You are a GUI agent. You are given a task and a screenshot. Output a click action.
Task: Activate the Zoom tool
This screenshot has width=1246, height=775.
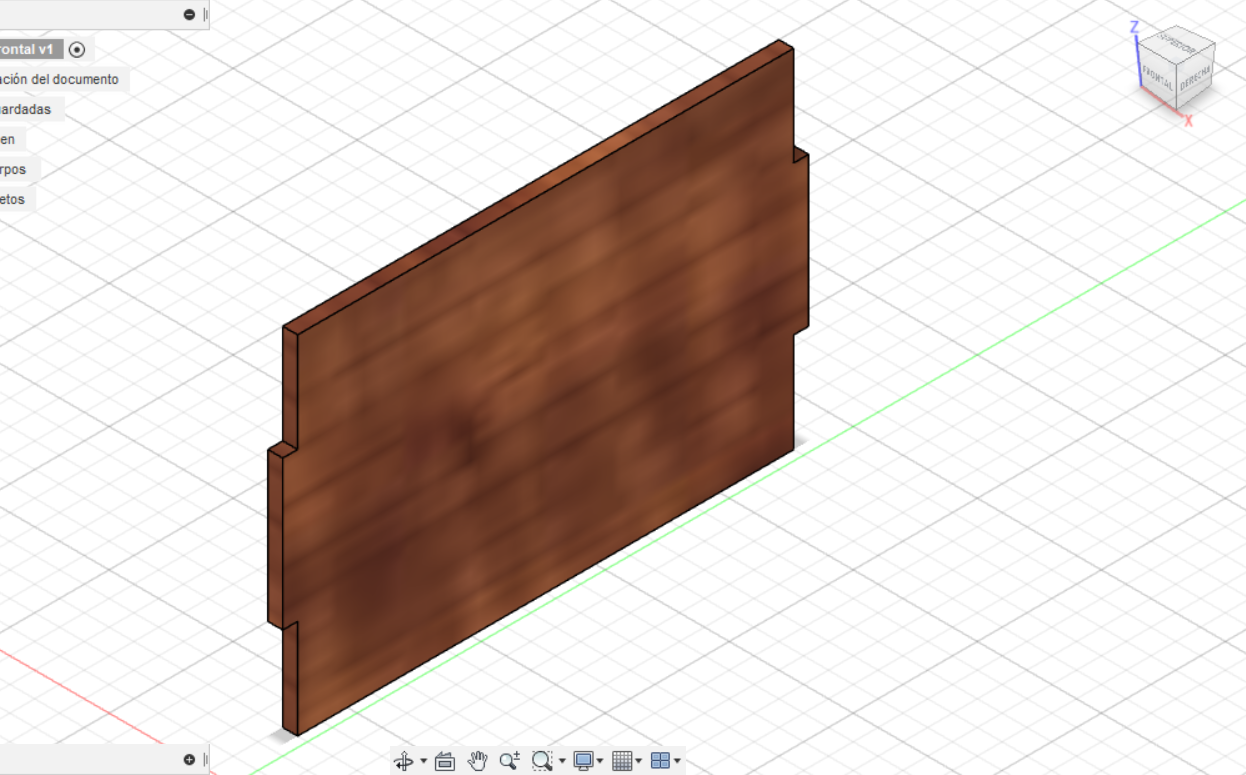[508, 760]
